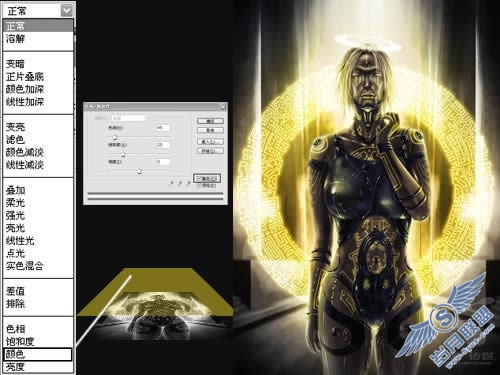Select the add-to-sample eyedropper icon

click(x=180, y=183)
